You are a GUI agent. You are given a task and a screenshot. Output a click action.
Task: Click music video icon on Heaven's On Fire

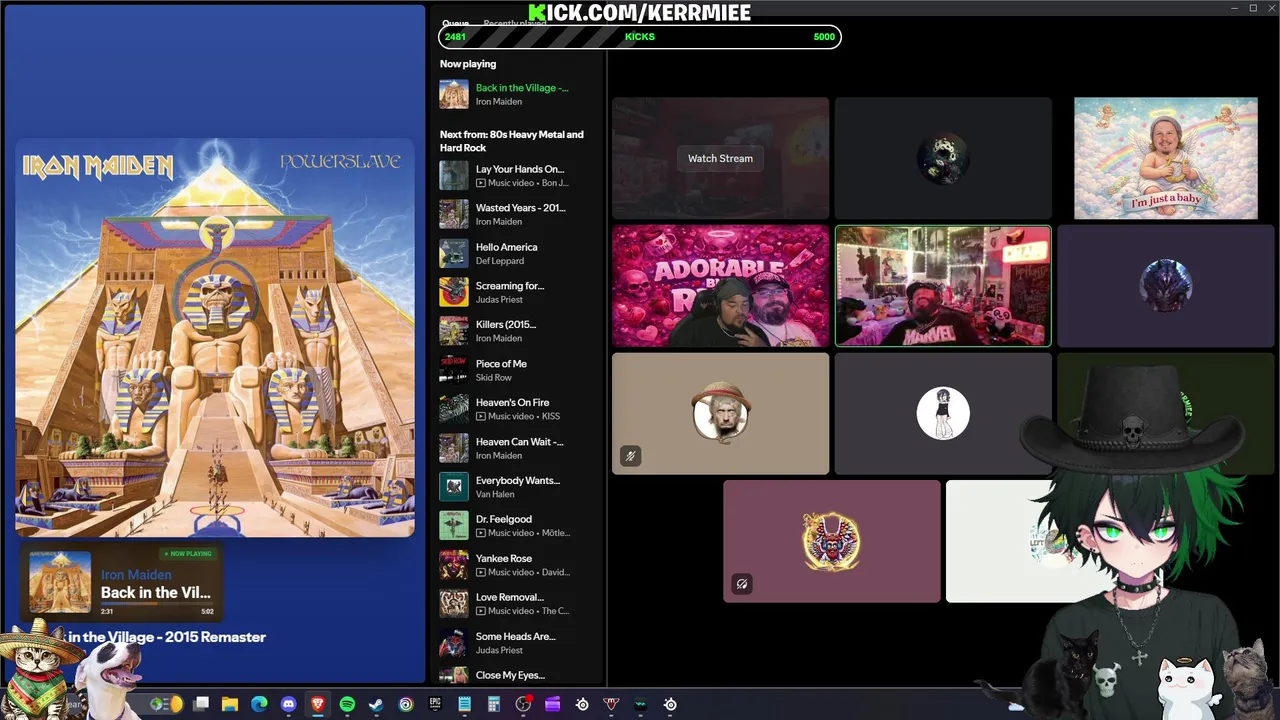[x=481, y=416]
